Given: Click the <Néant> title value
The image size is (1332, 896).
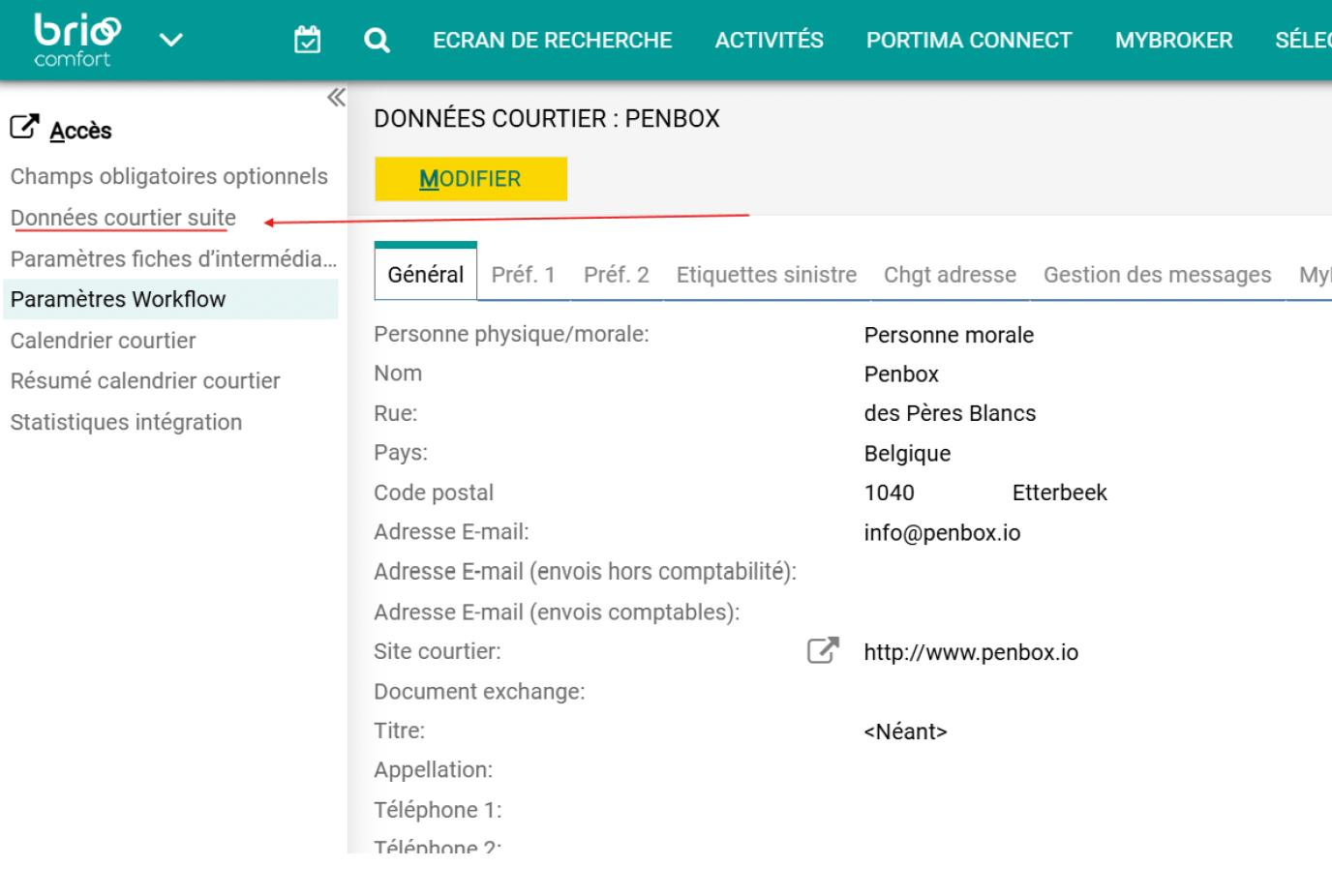Looking at the screenshot, I should [x=905, y=732].
